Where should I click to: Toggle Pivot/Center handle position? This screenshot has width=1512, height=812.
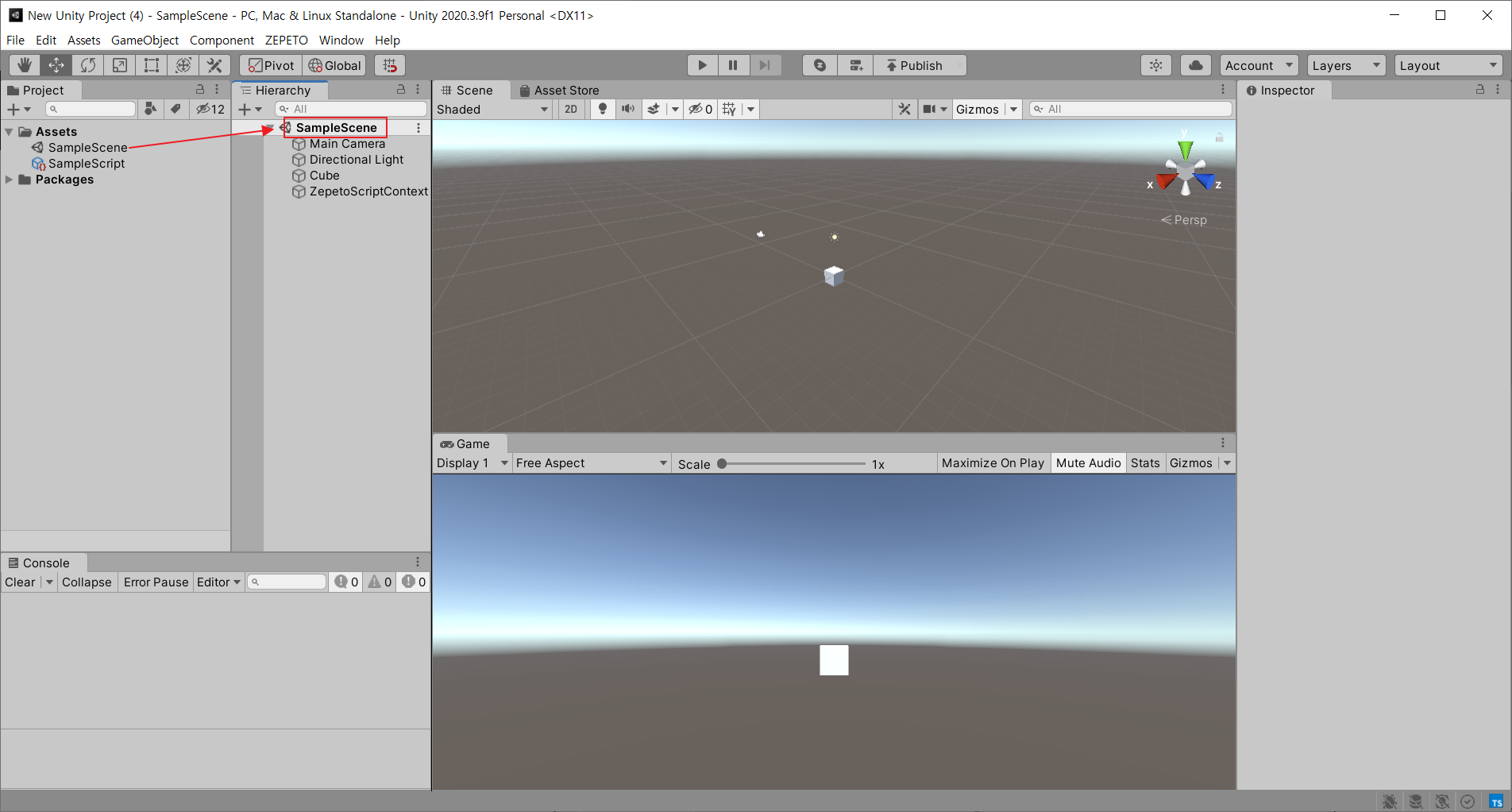click(272, 65)
